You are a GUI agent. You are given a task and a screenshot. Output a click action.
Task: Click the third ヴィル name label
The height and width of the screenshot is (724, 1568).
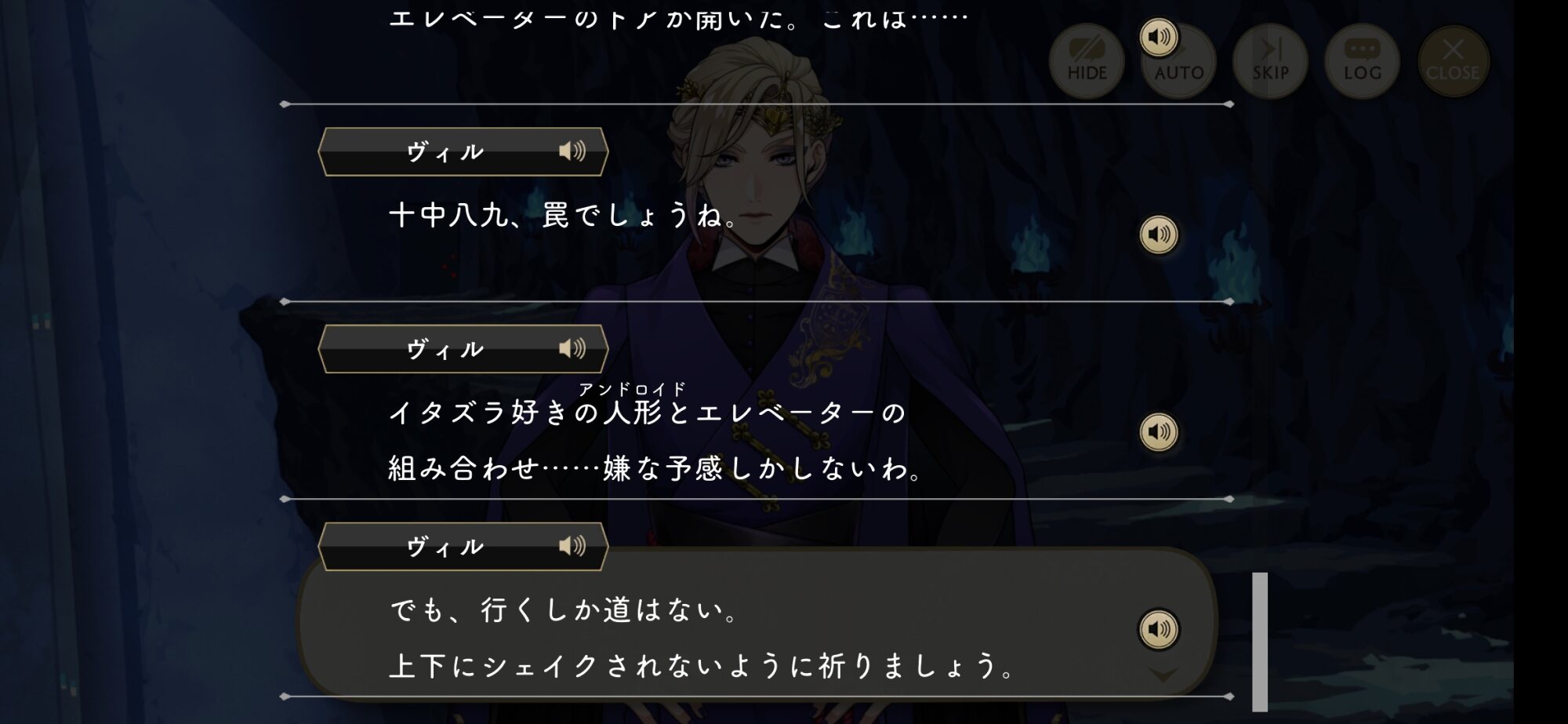[445, 547]
